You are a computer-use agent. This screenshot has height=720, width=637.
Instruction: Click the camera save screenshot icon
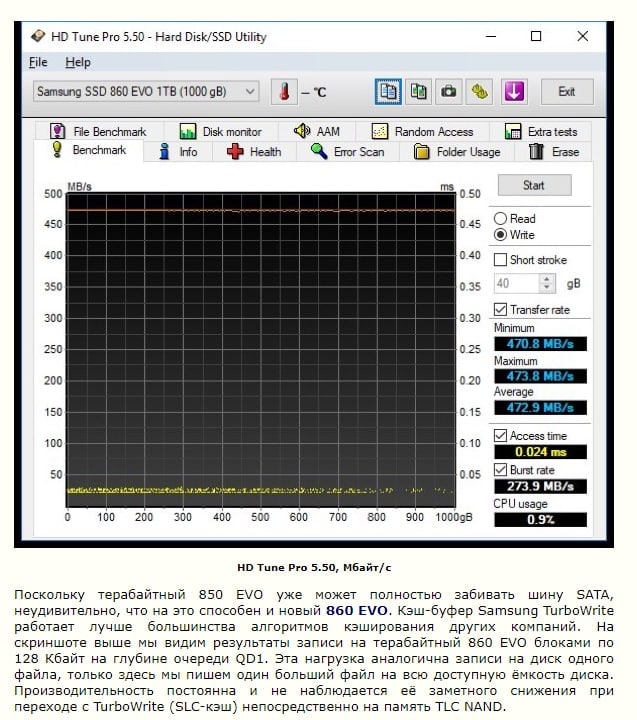pos(449,92)
